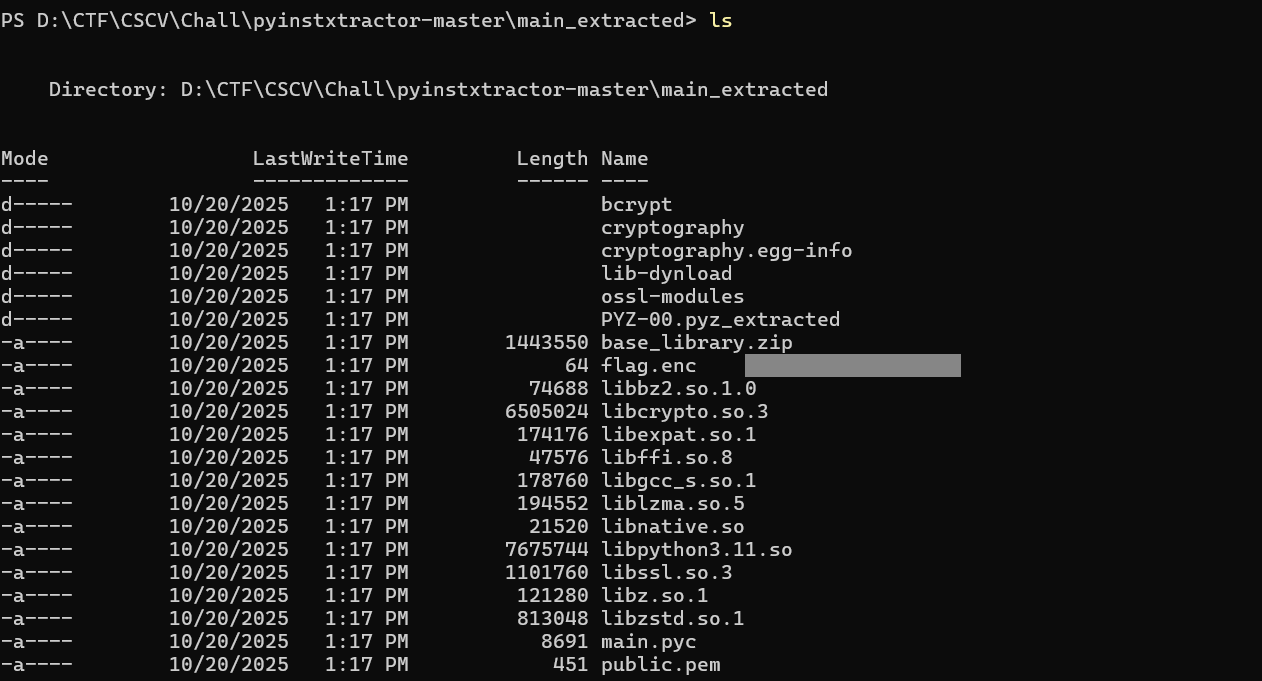Viewport: 1262px width, 681px height.
Task: Click the public.pem file name
Action: pos(660,665)
